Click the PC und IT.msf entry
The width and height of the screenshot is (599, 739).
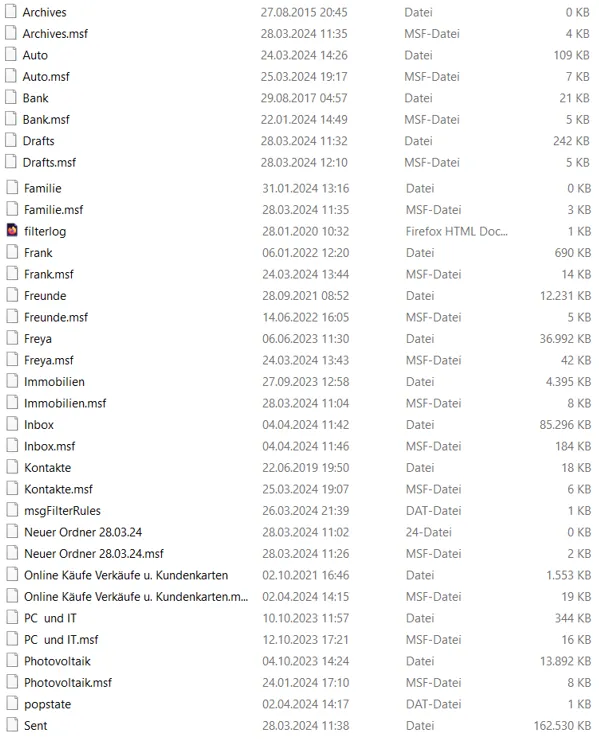pos(299,639)
